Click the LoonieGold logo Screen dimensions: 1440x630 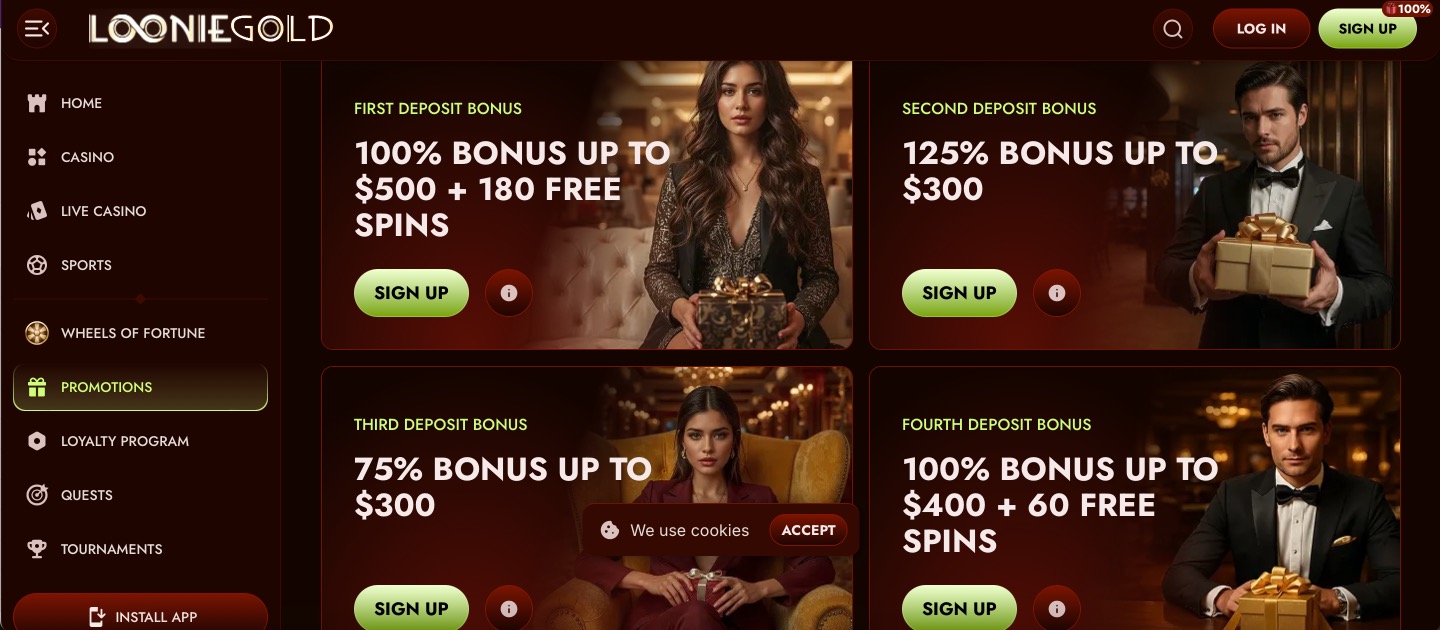click(x=210, y=29)
